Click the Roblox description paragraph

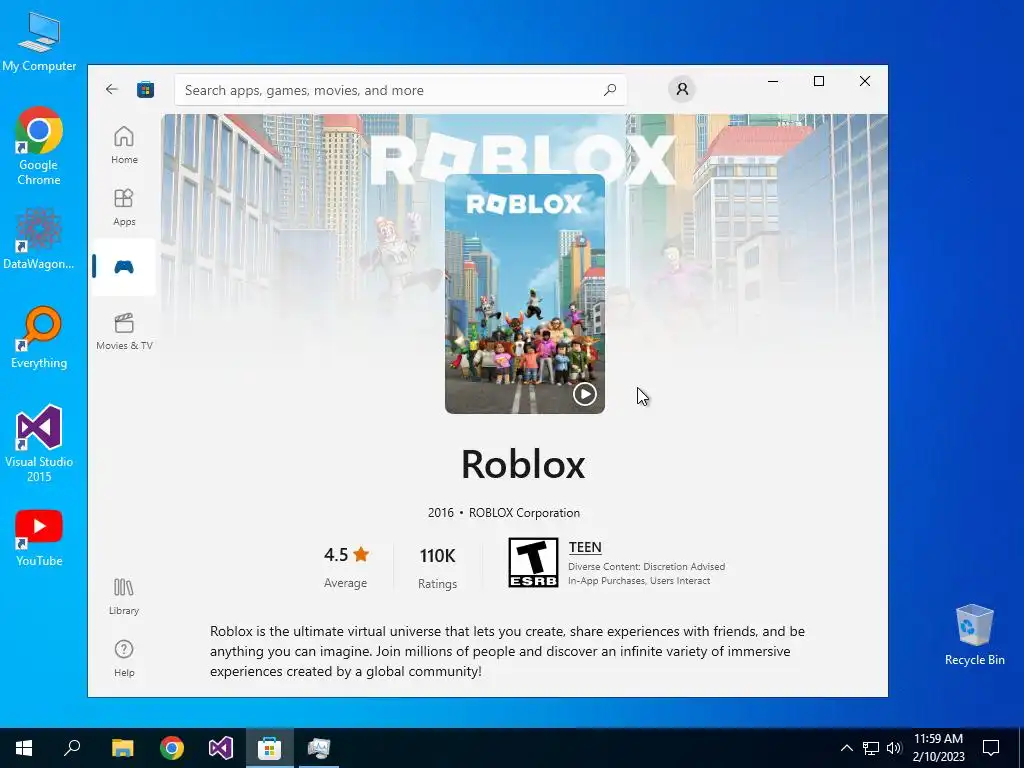tap(507, 651)
